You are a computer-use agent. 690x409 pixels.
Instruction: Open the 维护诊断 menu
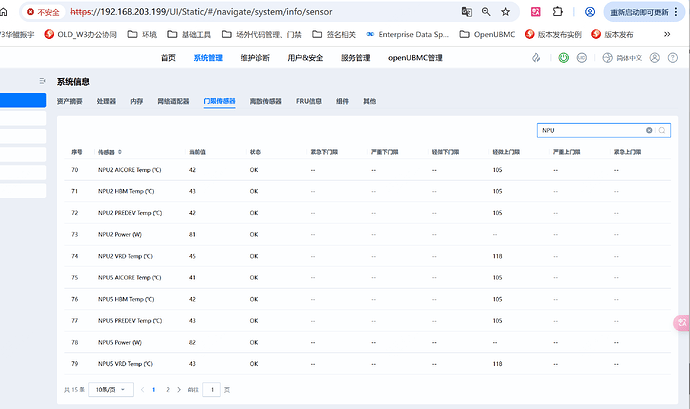click(x=255, y=58)
